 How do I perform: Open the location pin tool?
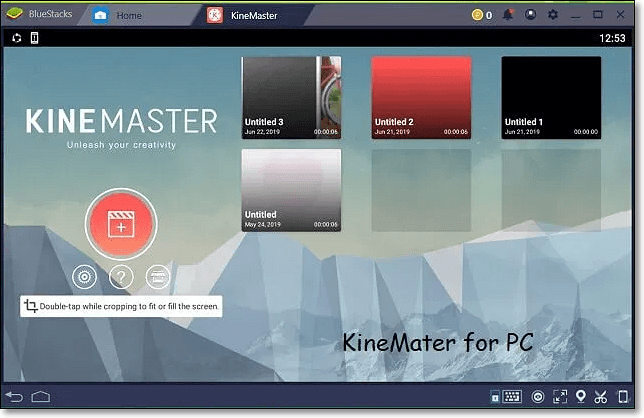tap(580, 396)
